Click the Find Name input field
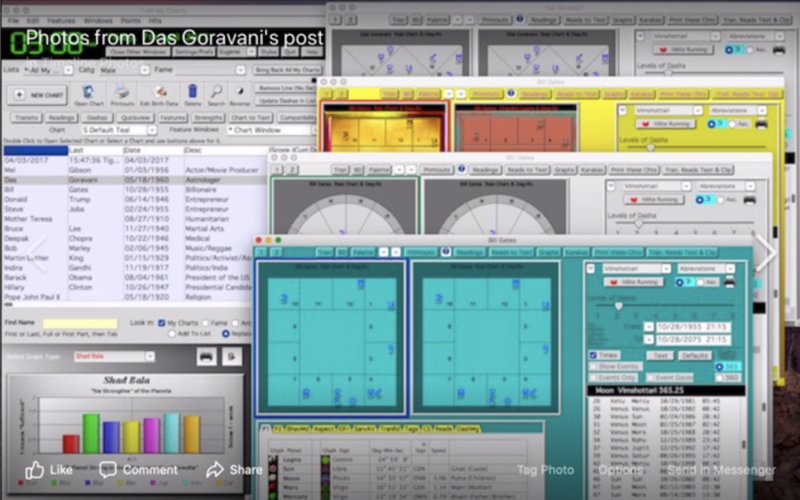 click(79, 323)
